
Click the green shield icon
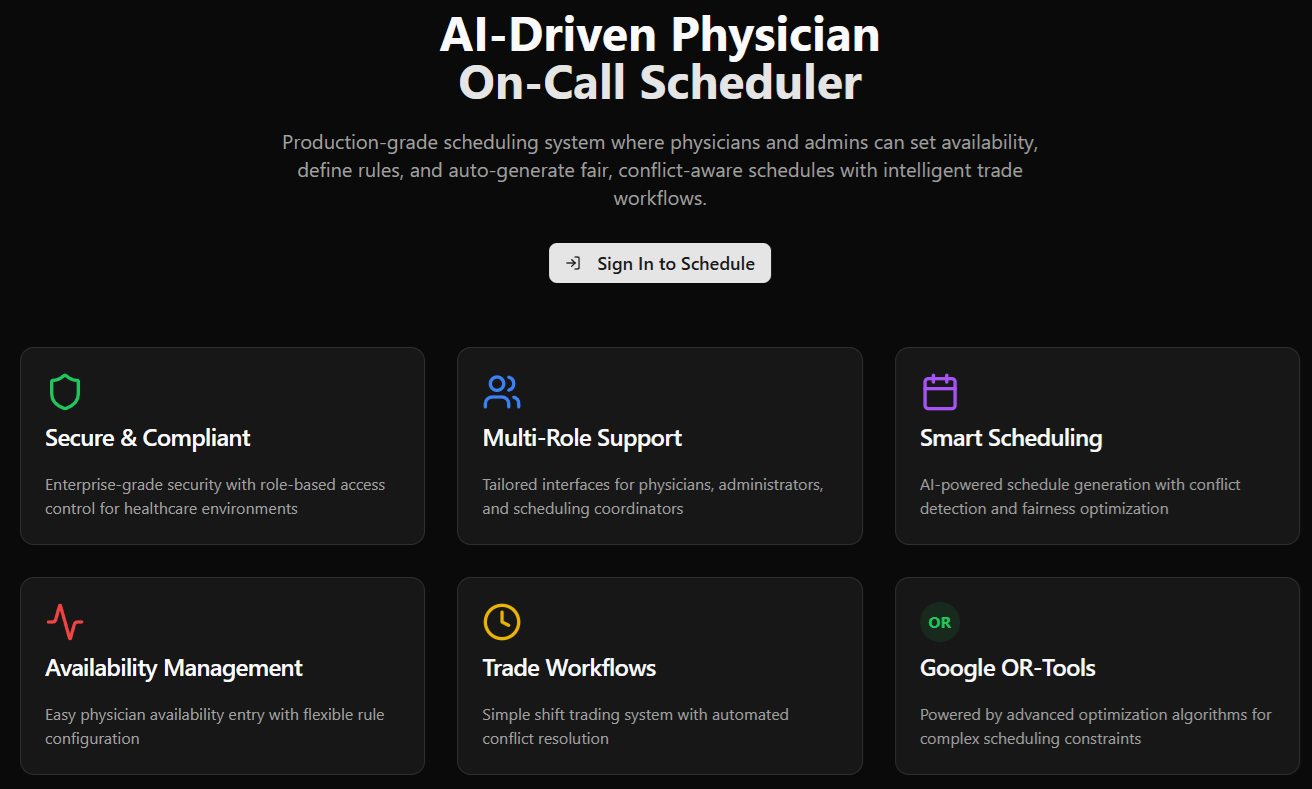[65, 392]
